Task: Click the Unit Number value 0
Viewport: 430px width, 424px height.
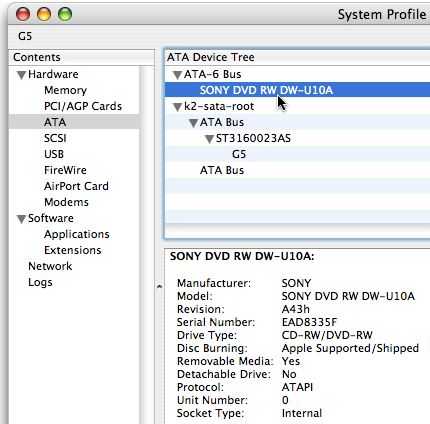Action: coord(285,400)
